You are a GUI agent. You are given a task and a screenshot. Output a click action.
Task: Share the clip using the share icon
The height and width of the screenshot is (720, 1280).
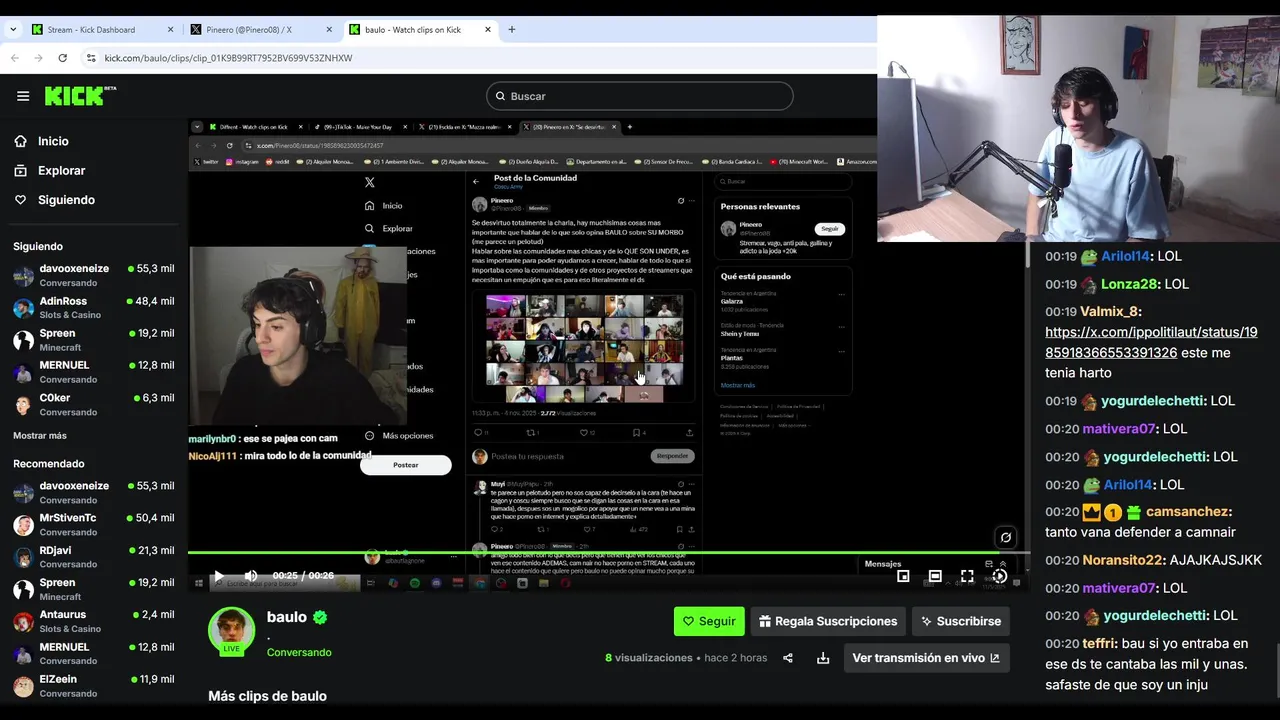tap(788, 658)
